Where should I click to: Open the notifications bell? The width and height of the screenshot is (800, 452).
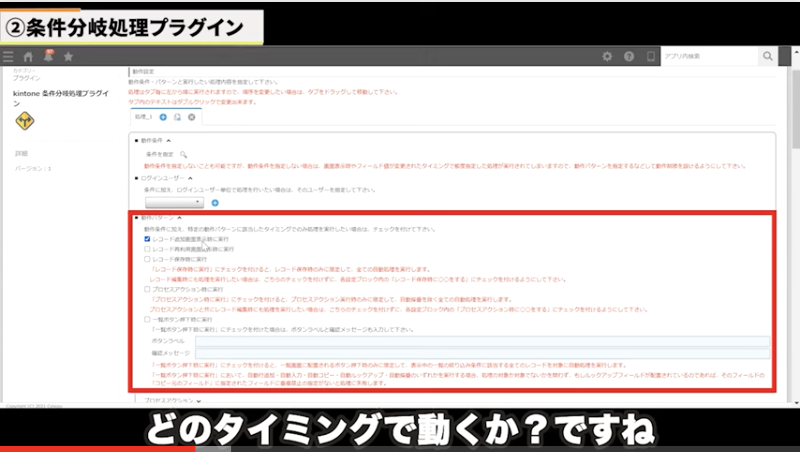(x=48, y=56)
